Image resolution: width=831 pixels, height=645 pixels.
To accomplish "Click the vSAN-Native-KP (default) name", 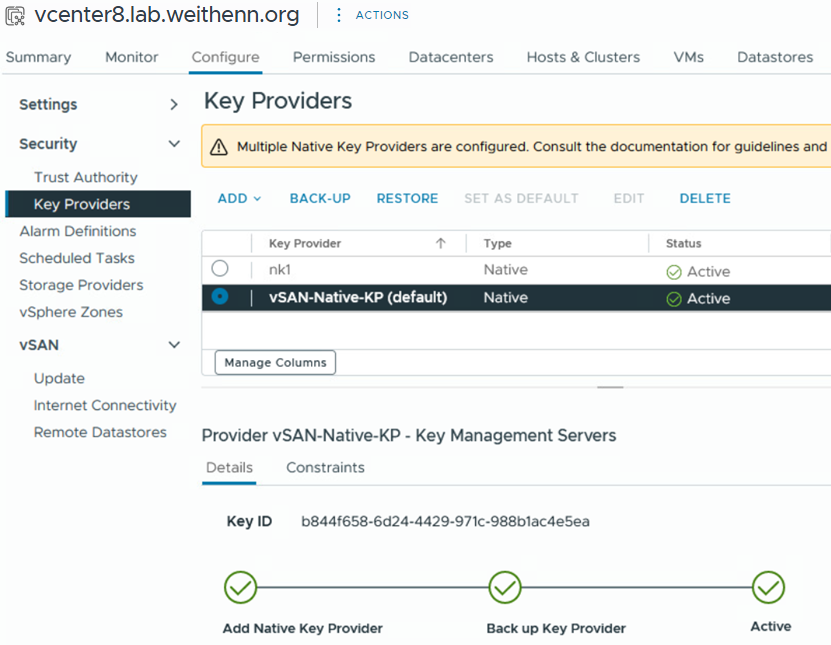I will [x=358, y=297].
